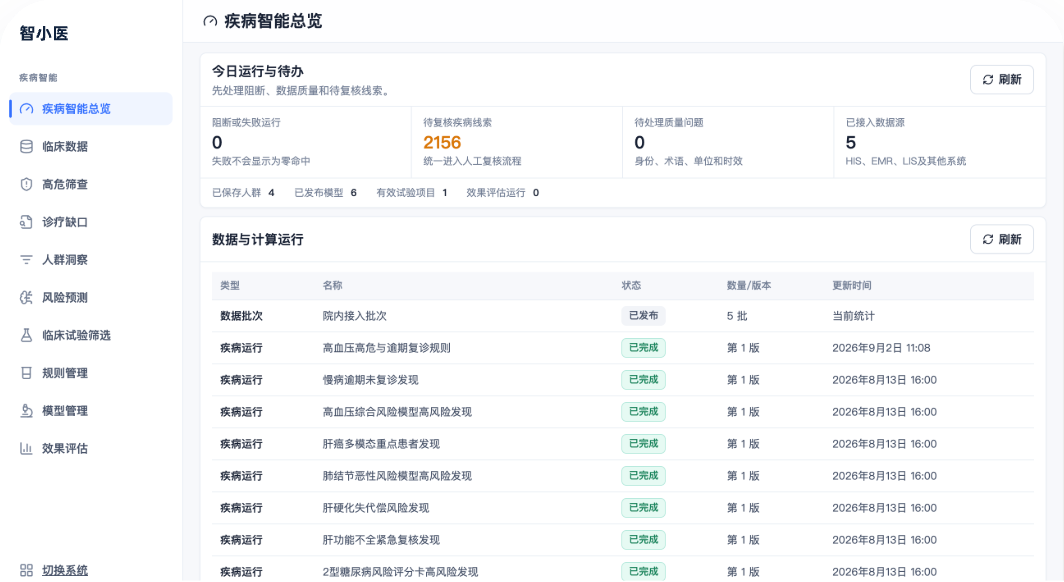Select row 肝癌多模态重点患者发现
The image size is (1064, 582).
(x=623, y=444)
